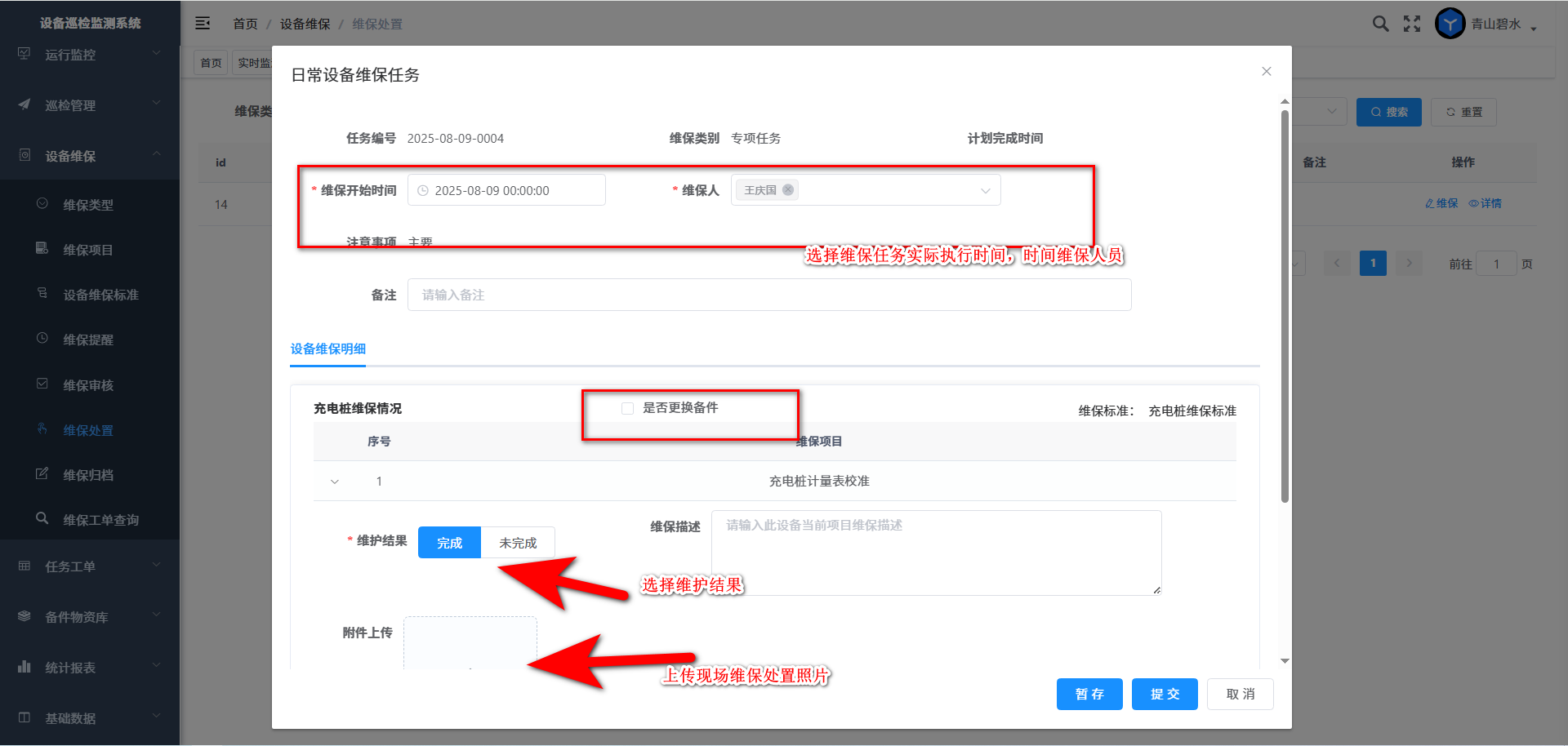The width and height of the screenshot is (1568, 746).
Task: Open 维保工单查询 from sidebar
Action: pyautogui.click(x=100, y=520)
